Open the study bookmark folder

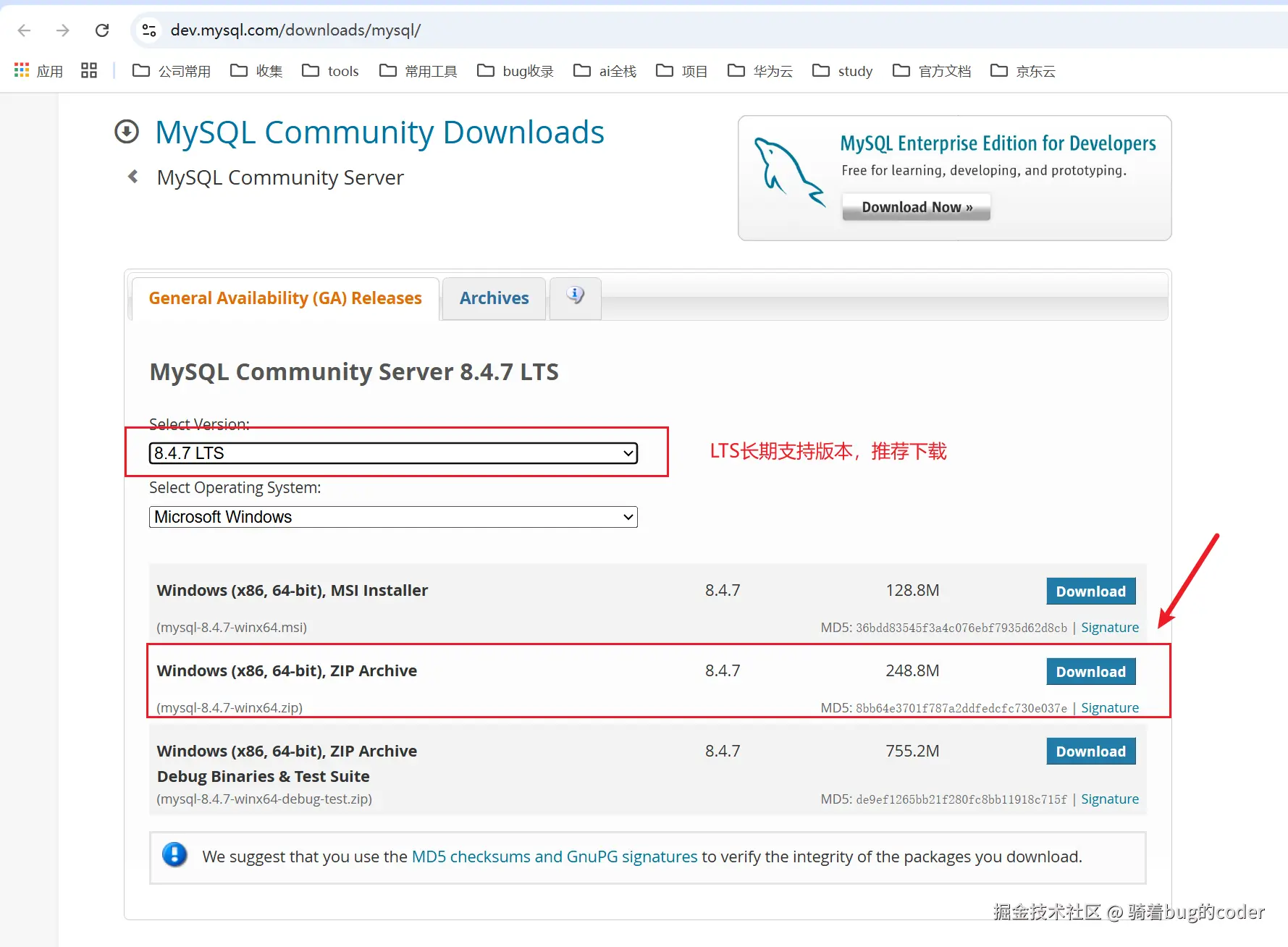843,71
